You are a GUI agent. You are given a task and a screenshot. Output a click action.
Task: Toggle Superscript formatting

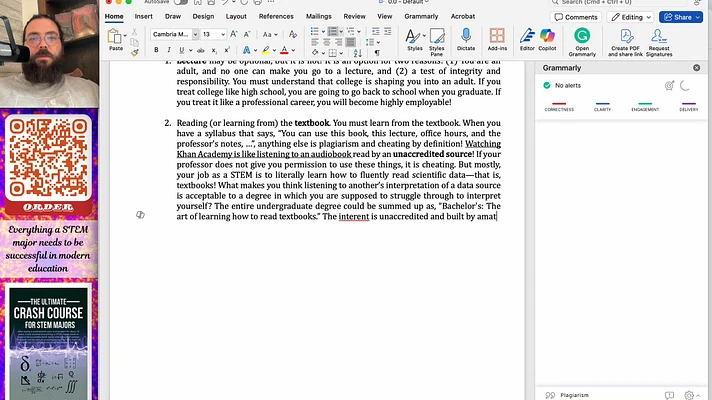pos(227,50)
